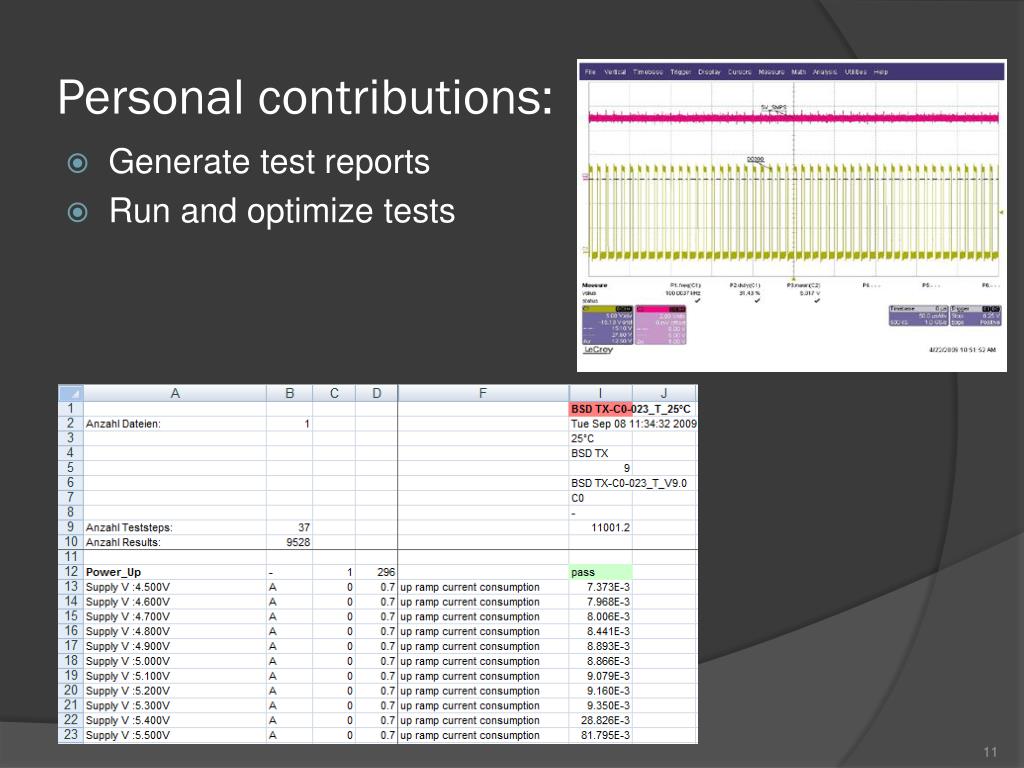Click the date cell Tue Sep 08 11:34:32 2009
Screen dimensions: 1024x768
point(633,424)
